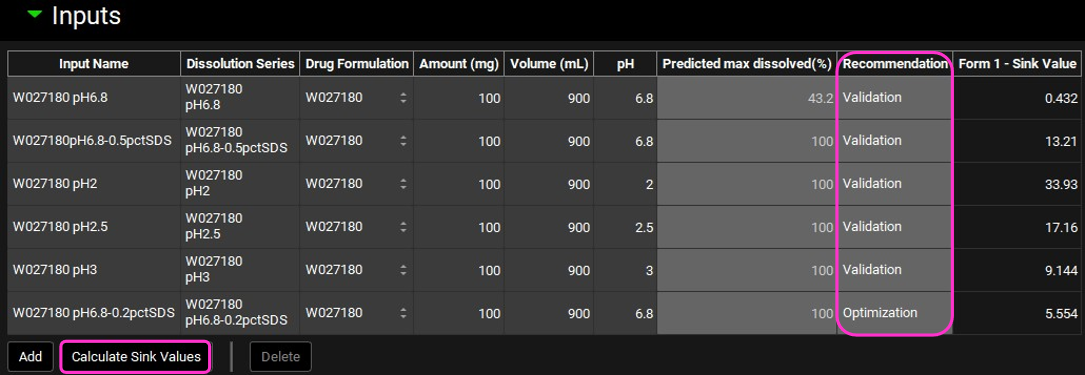Click sink value 5.554

1016,313
